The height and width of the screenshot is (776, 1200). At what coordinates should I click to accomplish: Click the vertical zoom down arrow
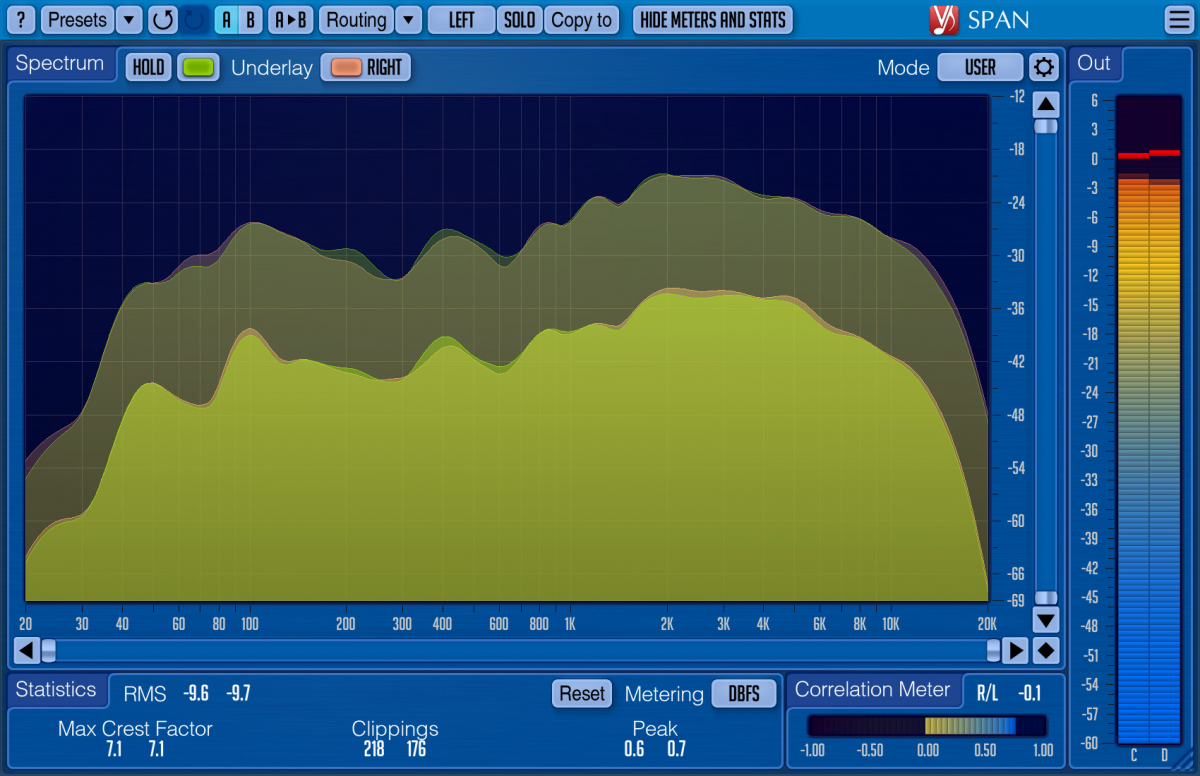pyautogui.click(x=1046, y=620)
